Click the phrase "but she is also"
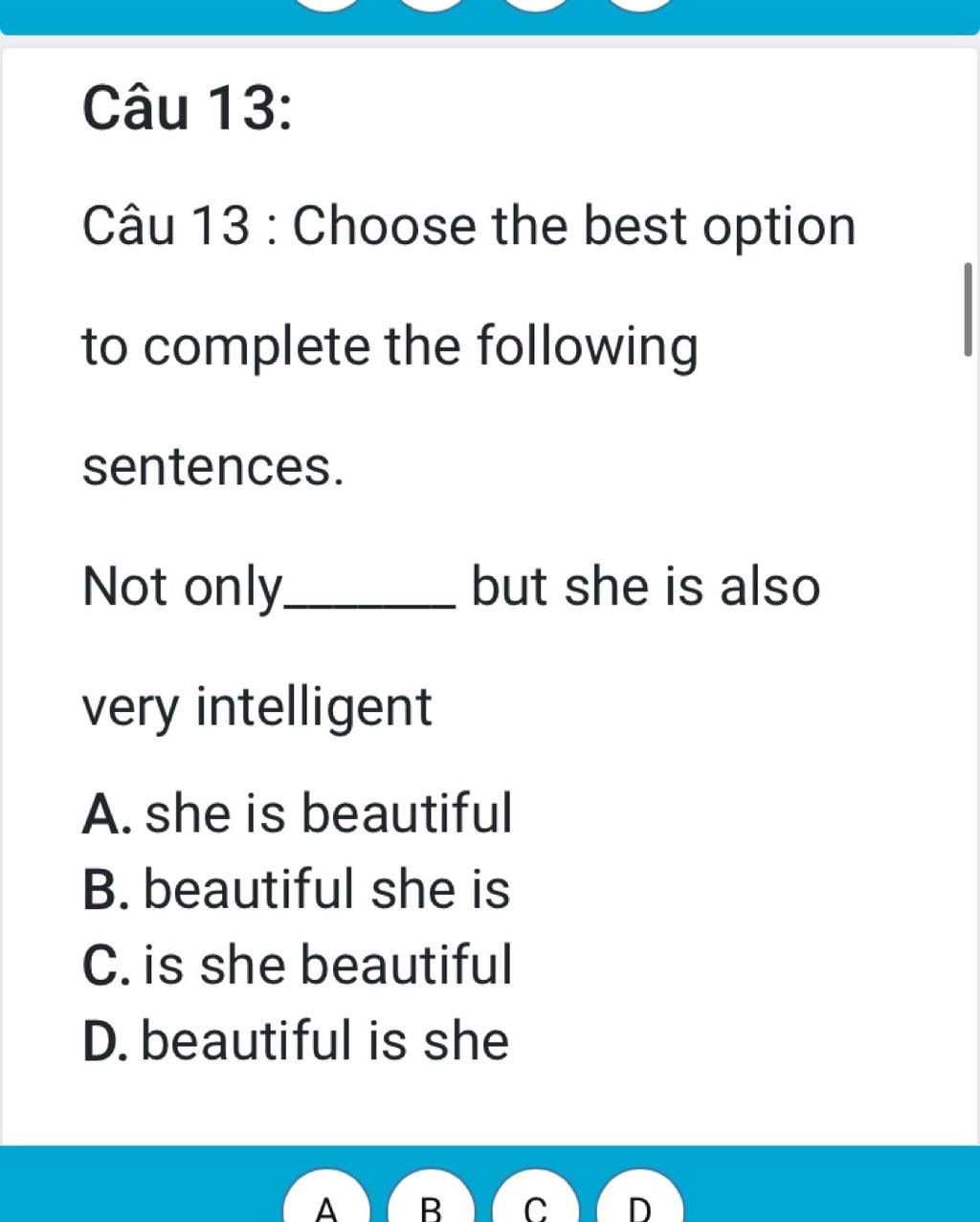This screenshot has height=1222, width=980. pos(646,586)
